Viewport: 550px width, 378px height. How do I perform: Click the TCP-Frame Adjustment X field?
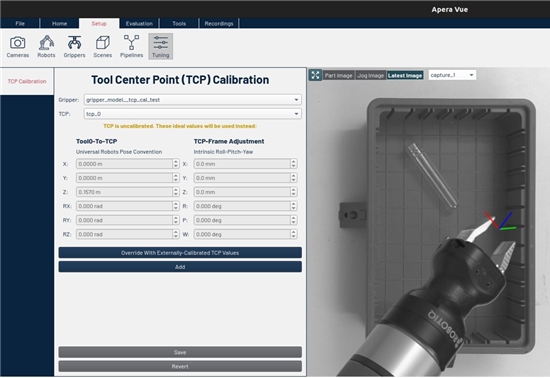[x=242, y=164]
